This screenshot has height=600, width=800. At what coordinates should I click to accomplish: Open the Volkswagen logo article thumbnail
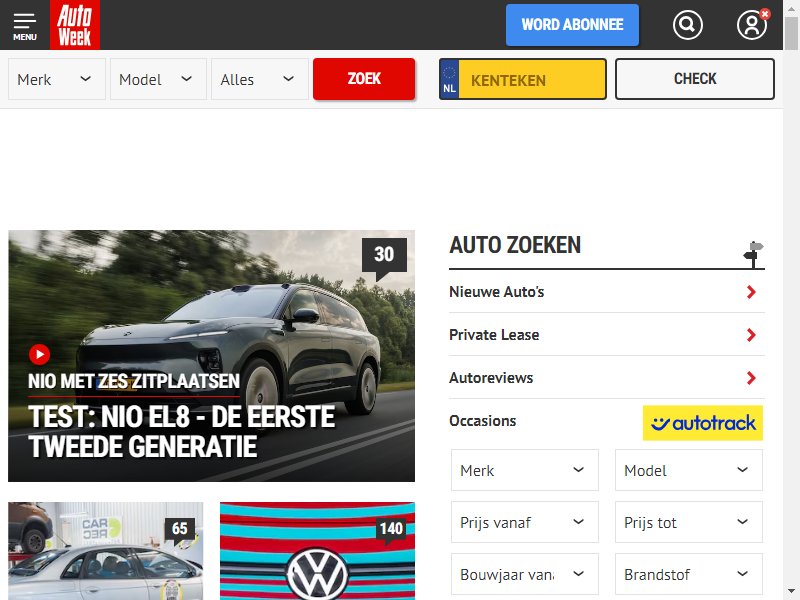click(x=317, y=551)
